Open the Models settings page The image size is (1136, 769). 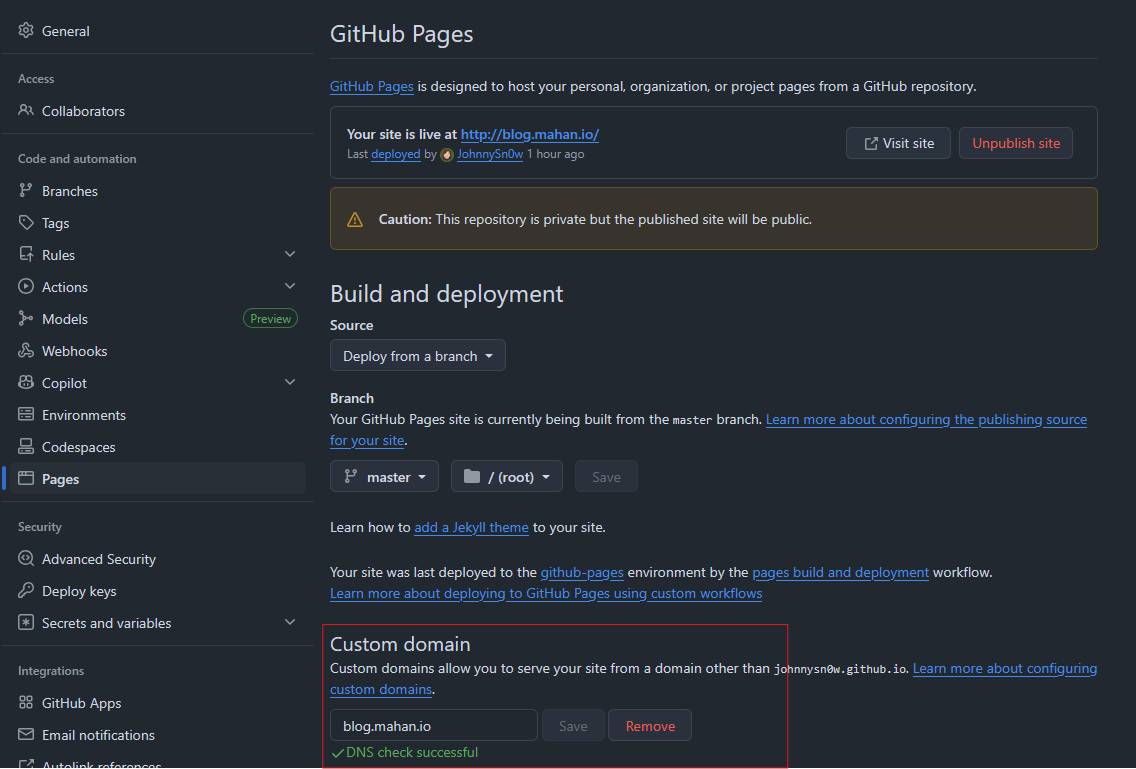click(65, 319)
